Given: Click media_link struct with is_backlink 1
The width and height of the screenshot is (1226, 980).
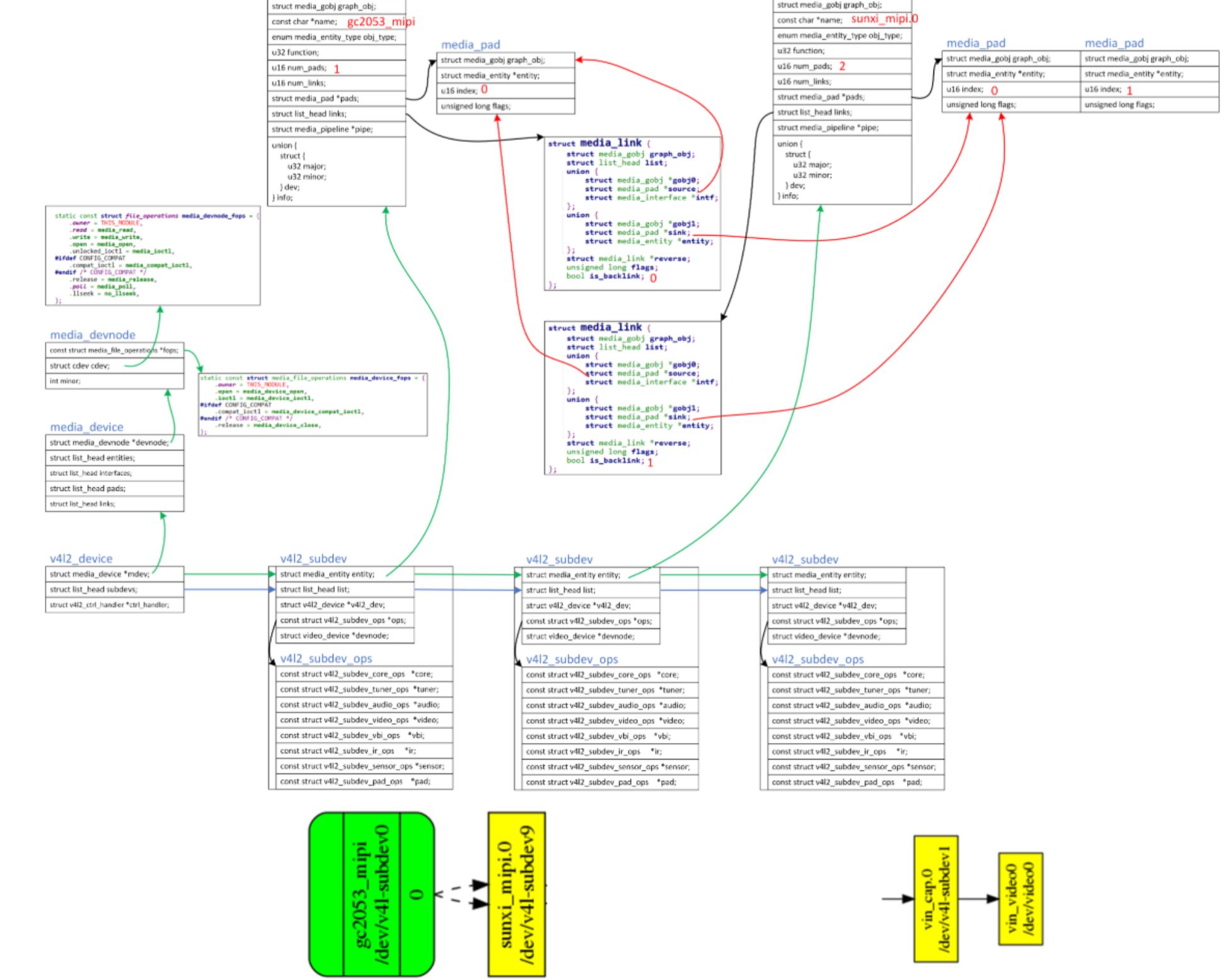Looking at the screenshot, I should (x=632, y=398).
